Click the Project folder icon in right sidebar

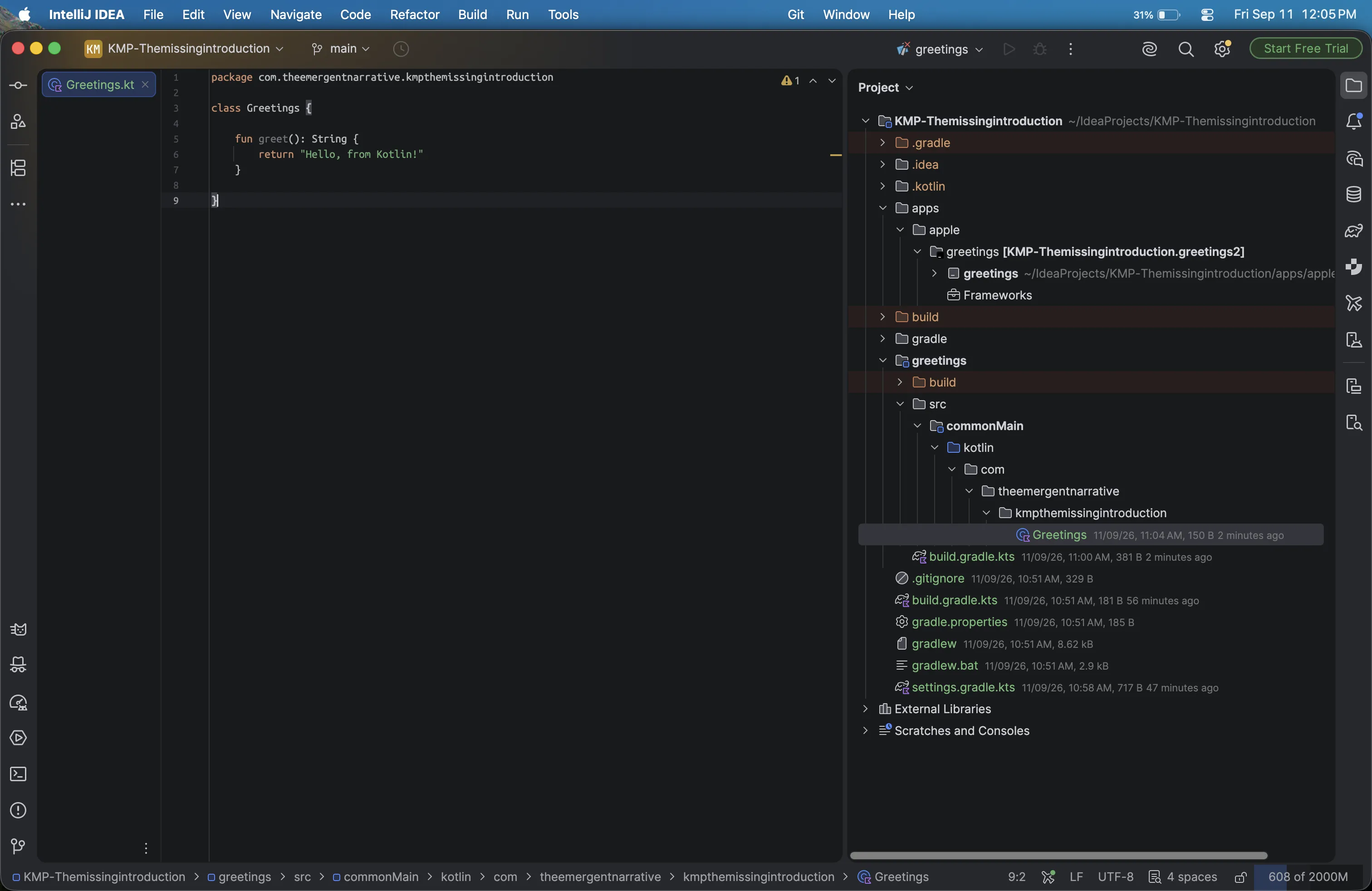[1353, 86]
